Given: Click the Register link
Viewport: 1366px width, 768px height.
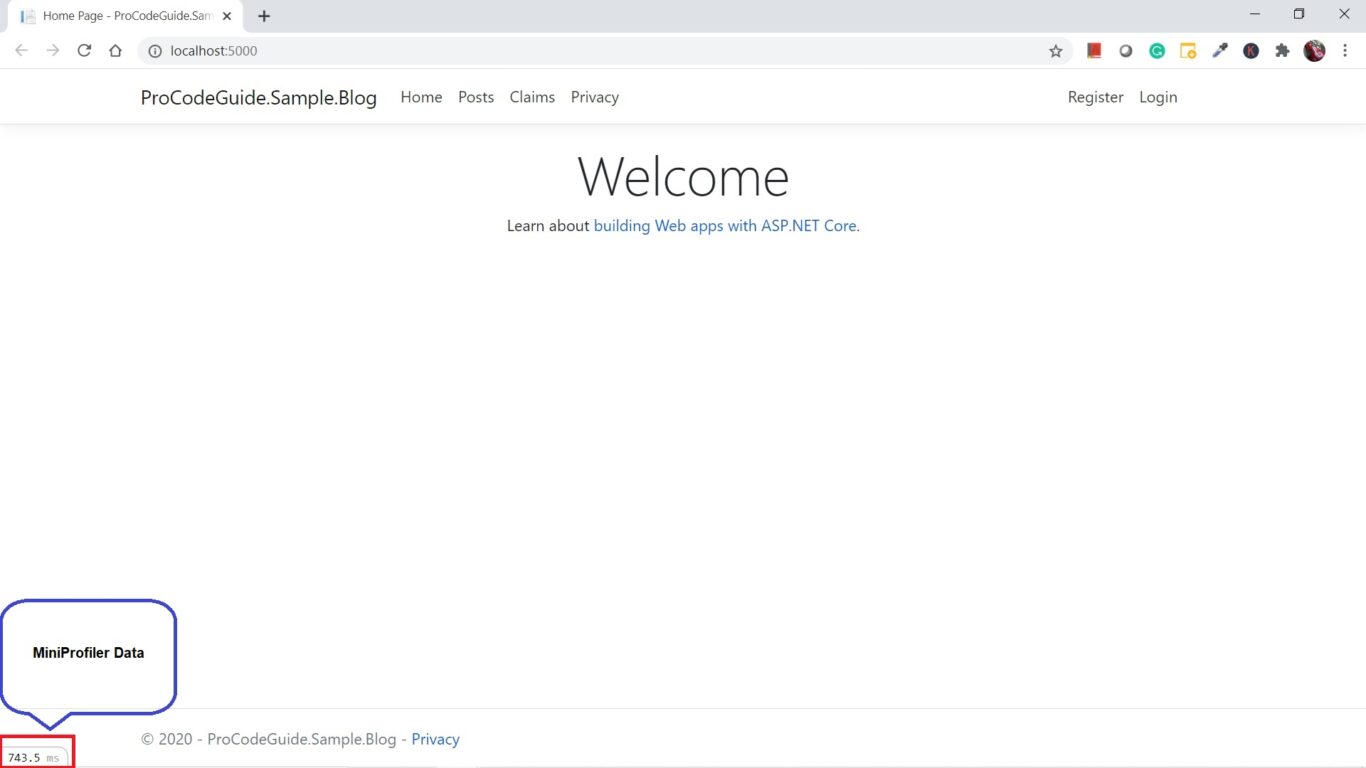Looking at the screenshot, I should point(1095,97).
